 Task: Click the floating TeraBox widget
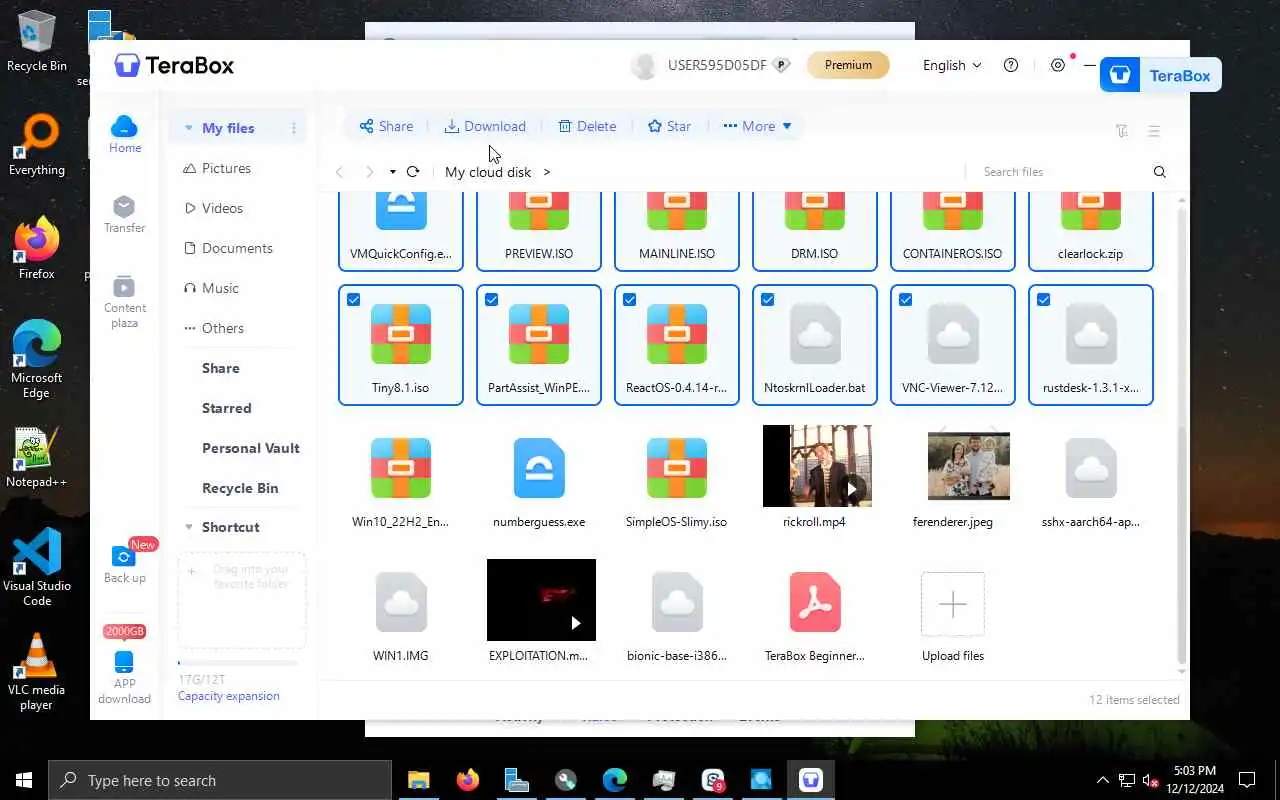tap(1160, 75)
